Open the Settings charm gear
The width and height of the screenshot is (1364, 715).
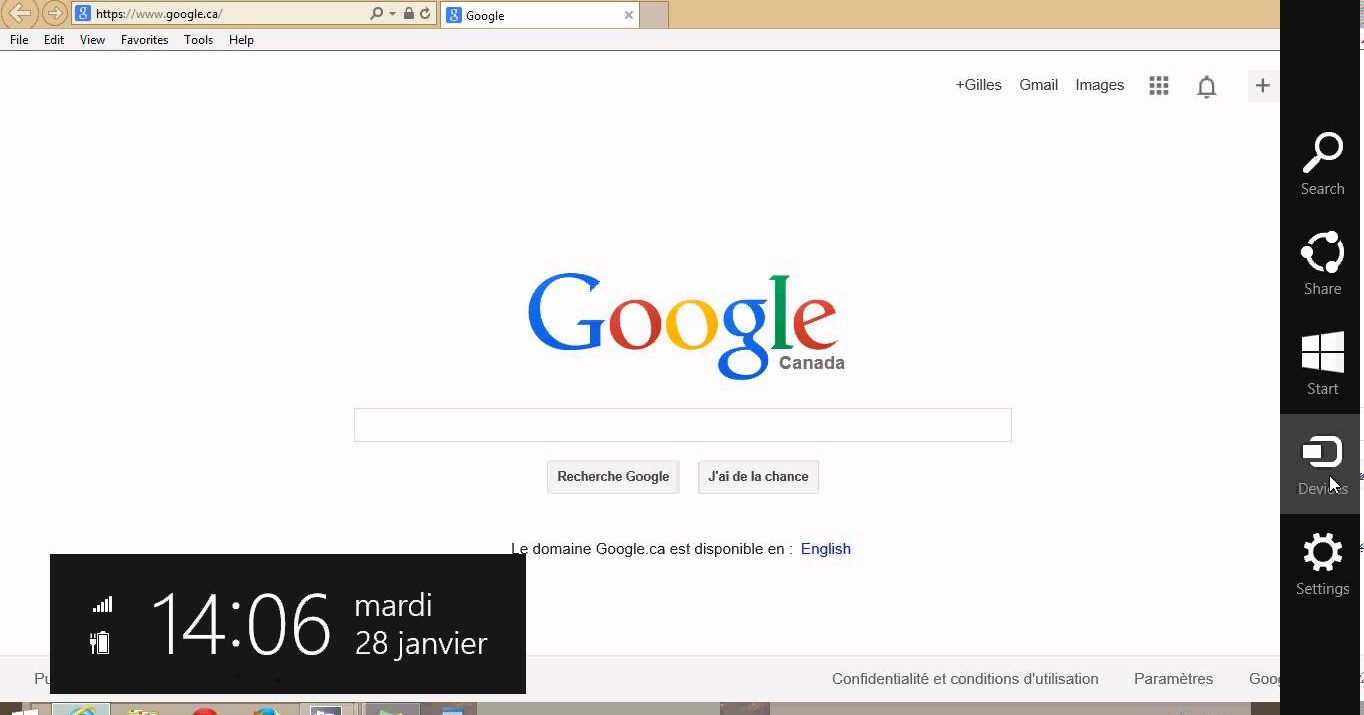coord(1322,555)
